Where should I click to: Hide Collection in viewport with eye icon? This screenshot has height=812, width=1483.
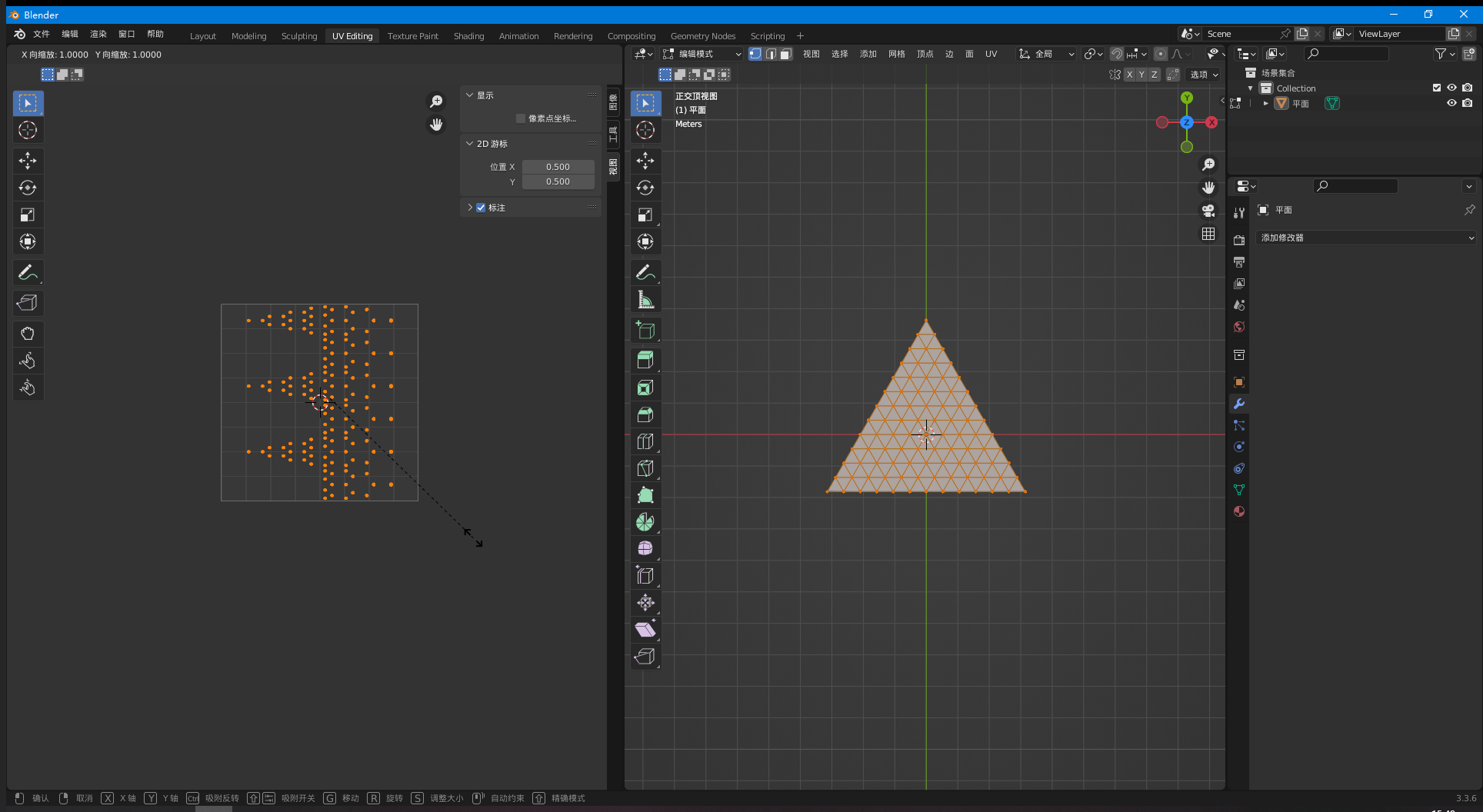(x=1451, y=88)
